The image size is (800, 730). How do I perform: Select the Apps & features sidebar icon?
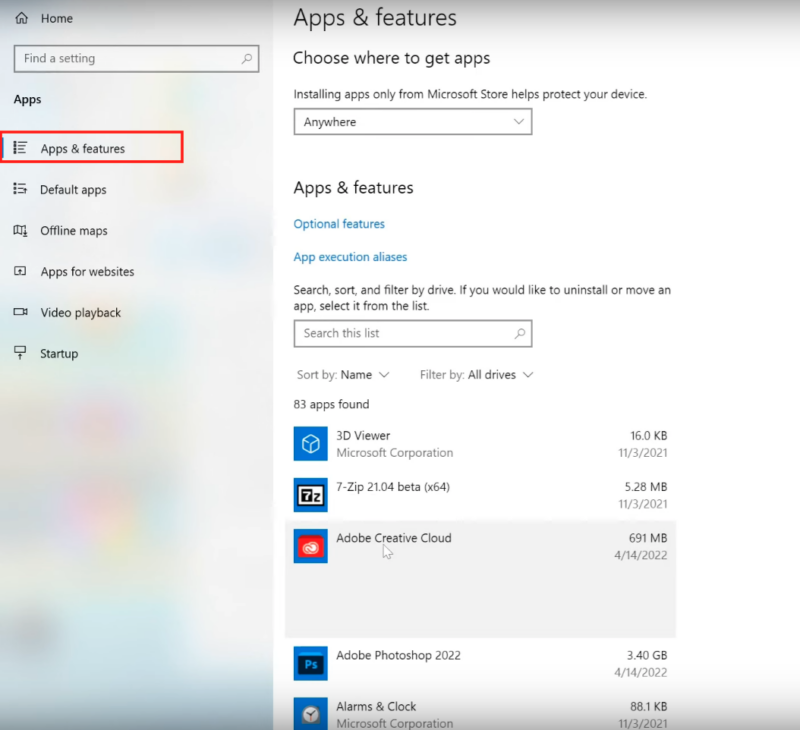coord(20,147)
